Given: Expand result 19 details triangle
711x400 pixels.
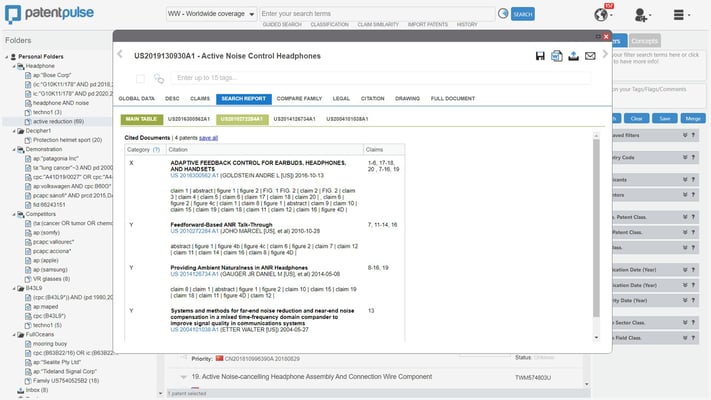Looking at the screenshot, I should click(183, 377).
